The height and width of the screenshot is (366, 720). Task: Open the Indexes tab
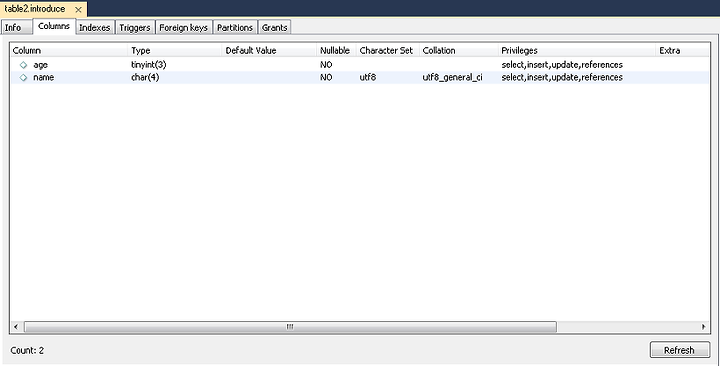95,28
